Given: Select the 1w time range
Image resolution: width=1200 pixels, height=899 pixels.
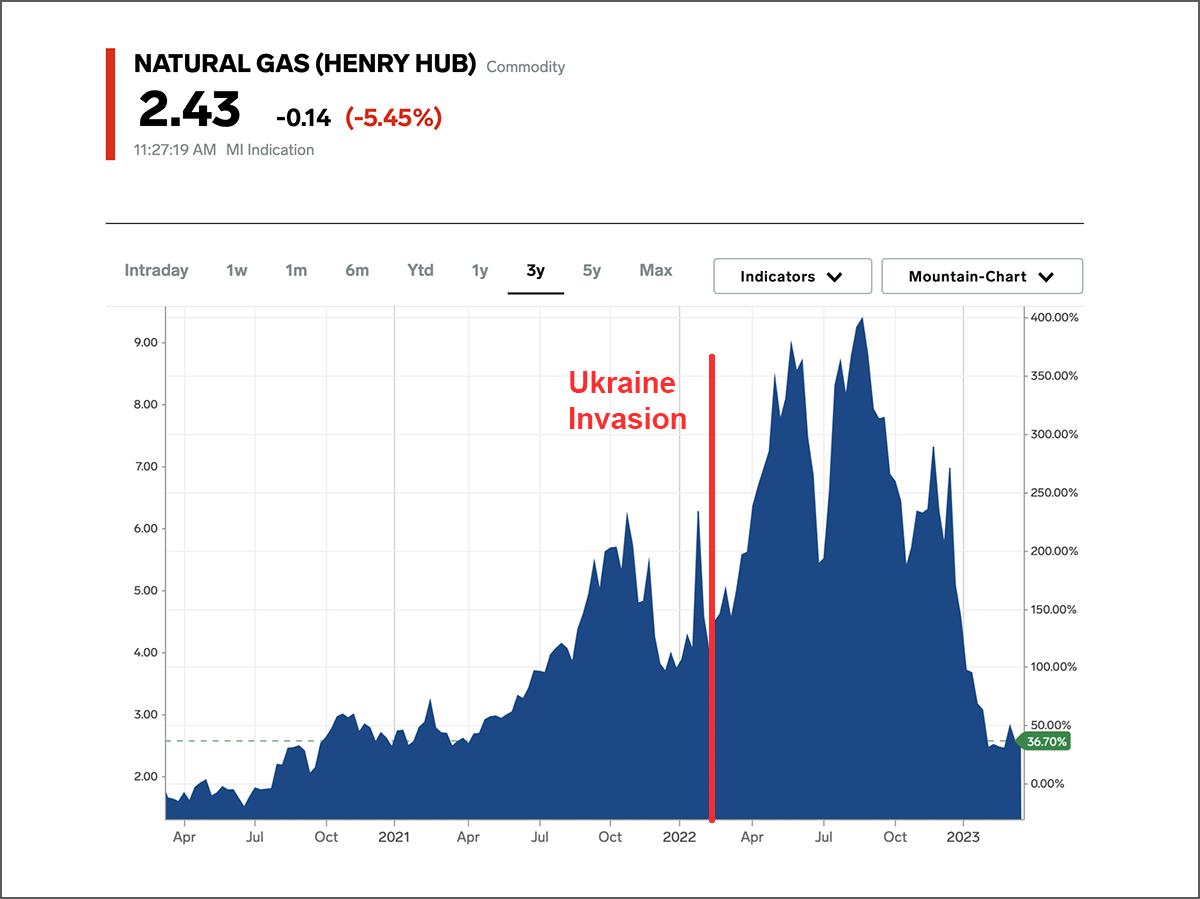Looking at the screenshot, I should [x=237, y=270].
